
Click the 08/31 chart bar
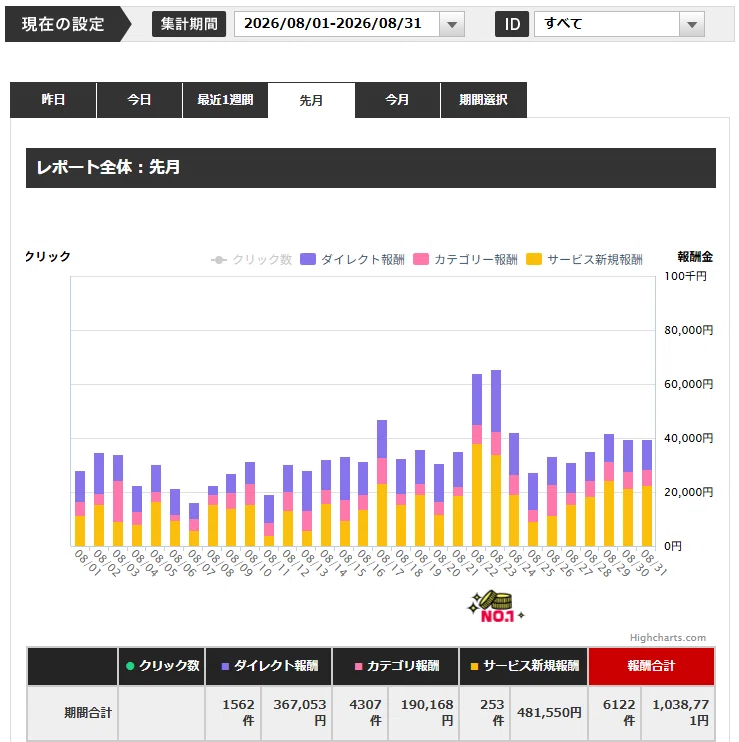click(x=647, y=493)
